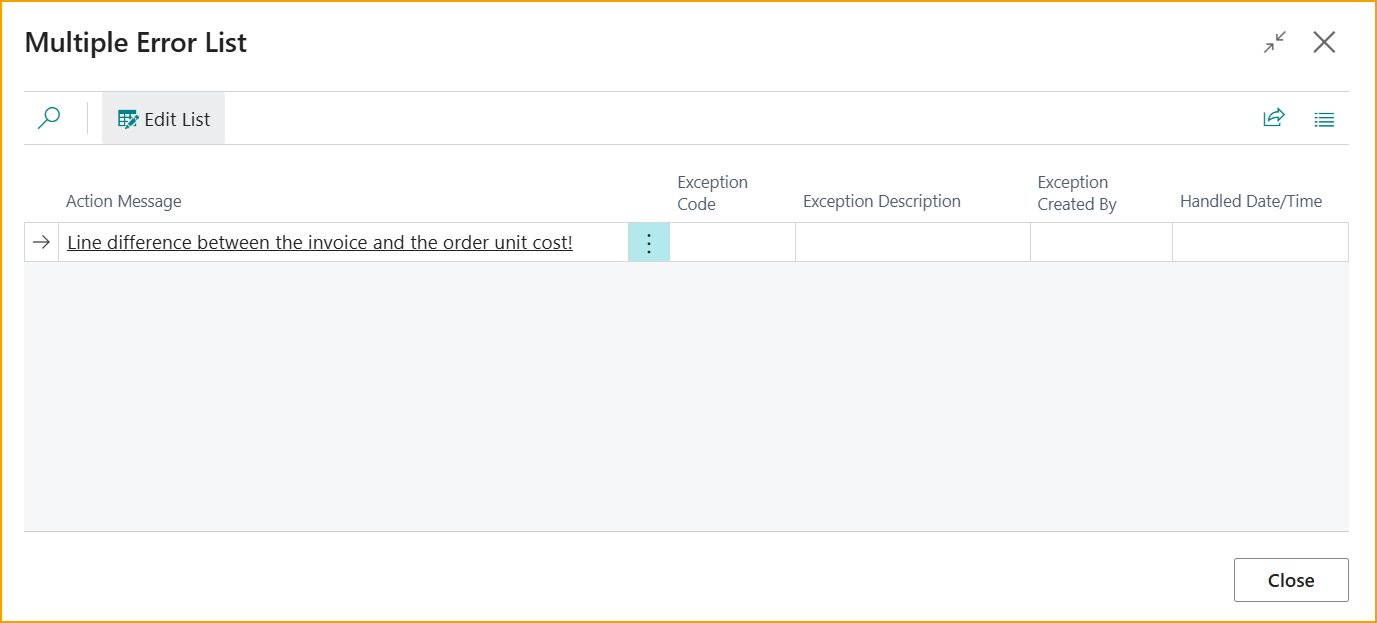The image size is (1377, 623).
Task: Click the empty Exception Code cell
Action: pos(732,243)
